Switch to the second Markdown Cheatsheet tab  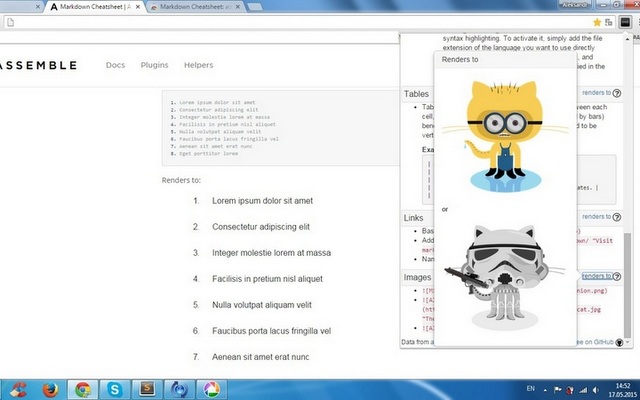pyautogui.click(x=195, y=7)
